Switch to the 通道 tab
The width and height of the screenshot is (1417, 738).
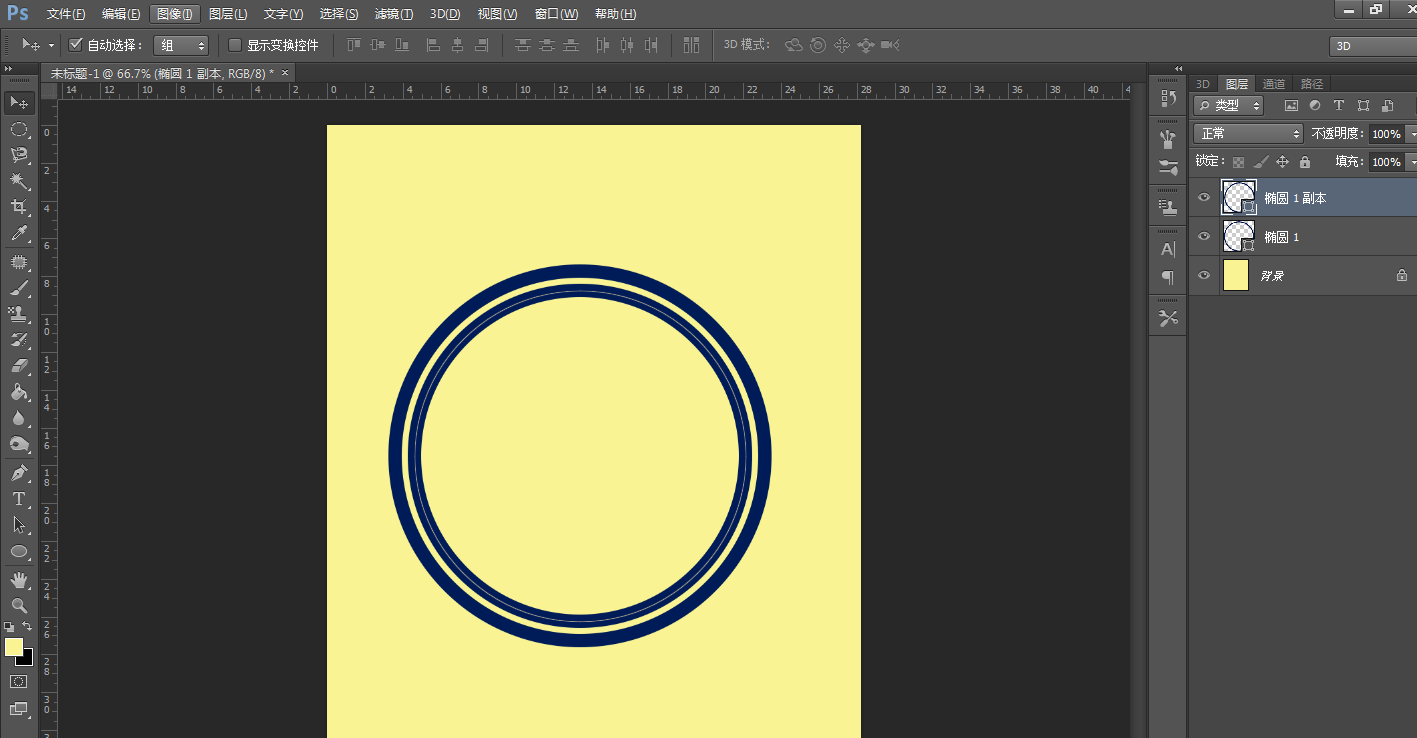click(x=1273, y=84)
